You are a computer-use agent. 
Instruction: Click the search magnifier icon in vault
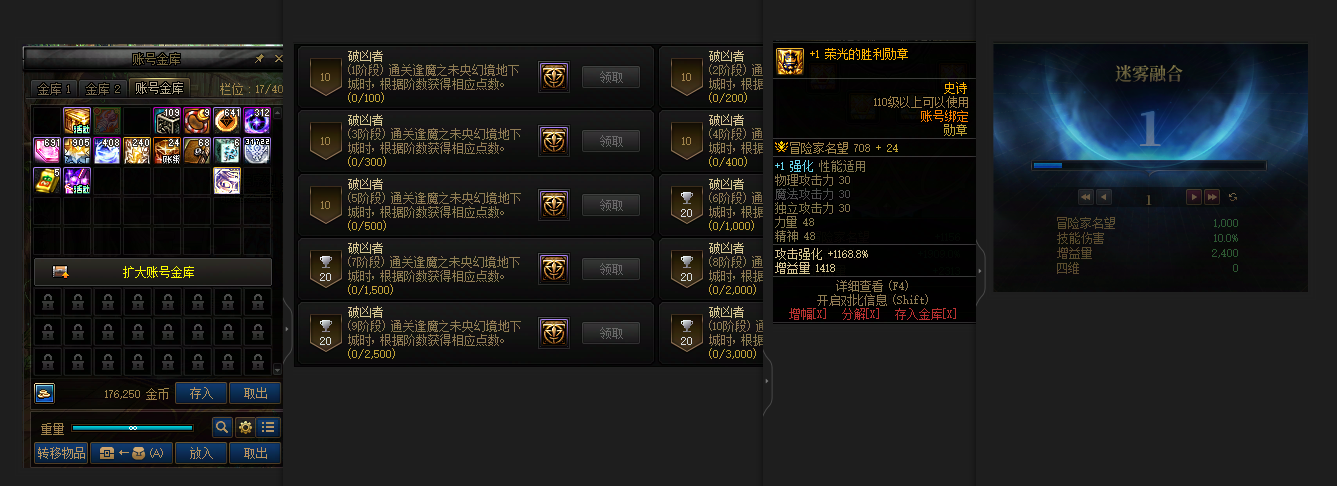click(x=222, y=427)
